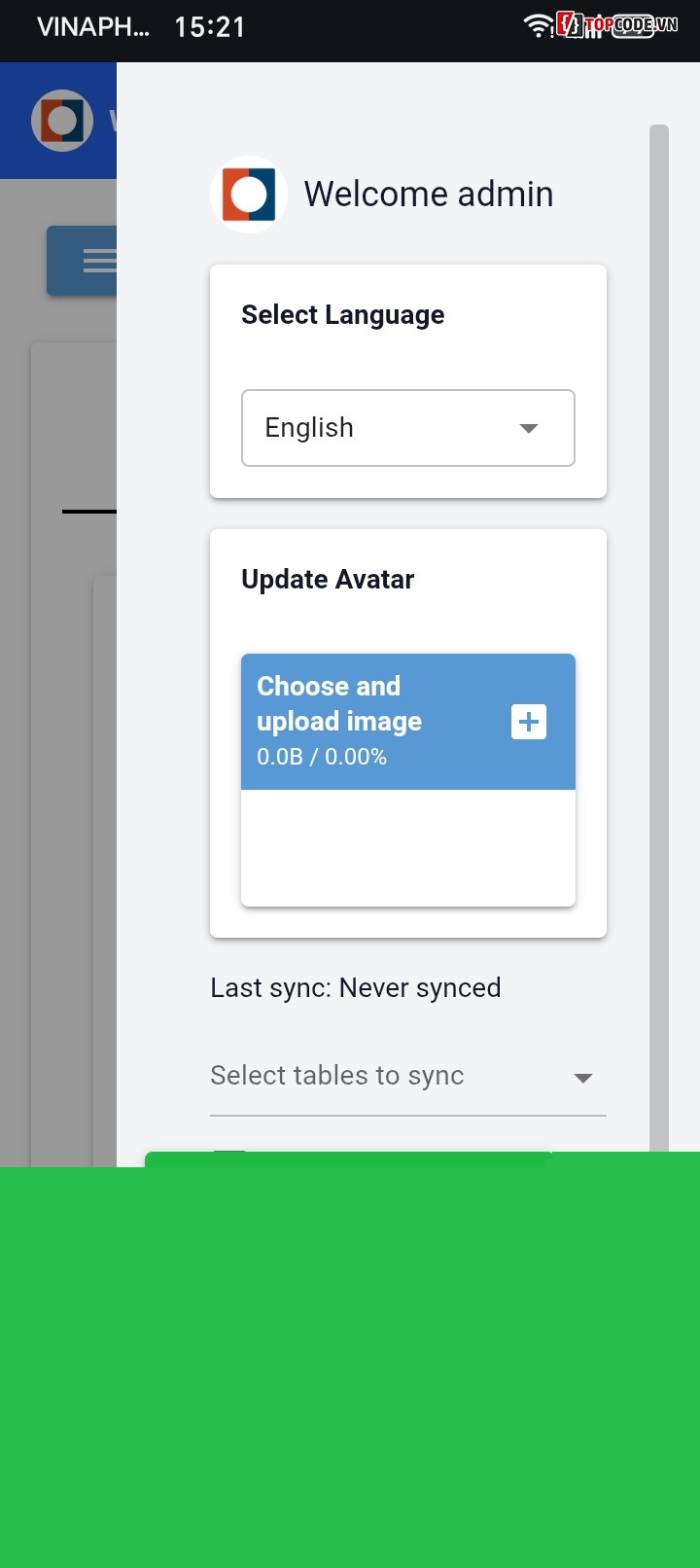700x1568 pixels.
Task: Tap the Select Language heading
Action: coord(343,315)
